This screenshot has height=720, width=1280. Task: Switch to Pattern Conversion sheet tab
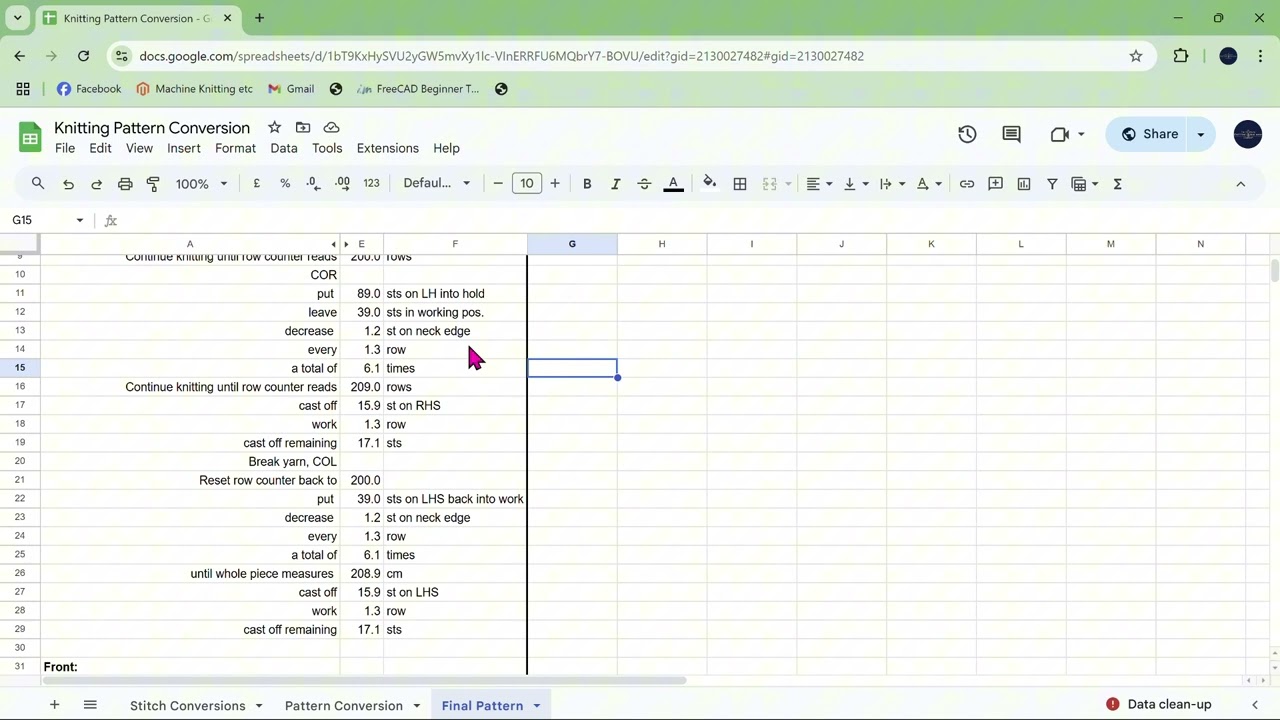click(x=343, y=706)
